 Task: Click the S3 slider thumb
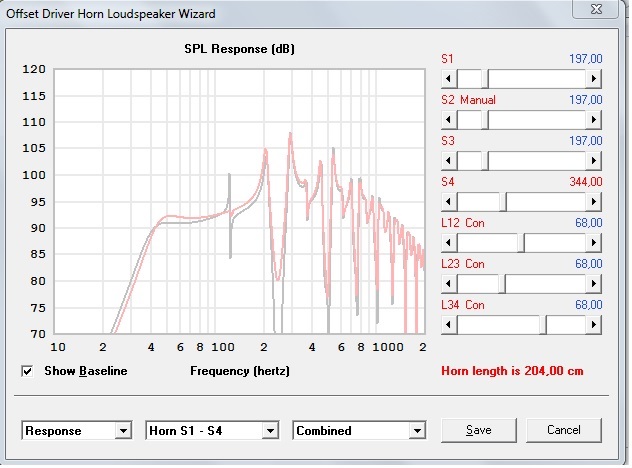pyautogui.click(x=485, y=161)
